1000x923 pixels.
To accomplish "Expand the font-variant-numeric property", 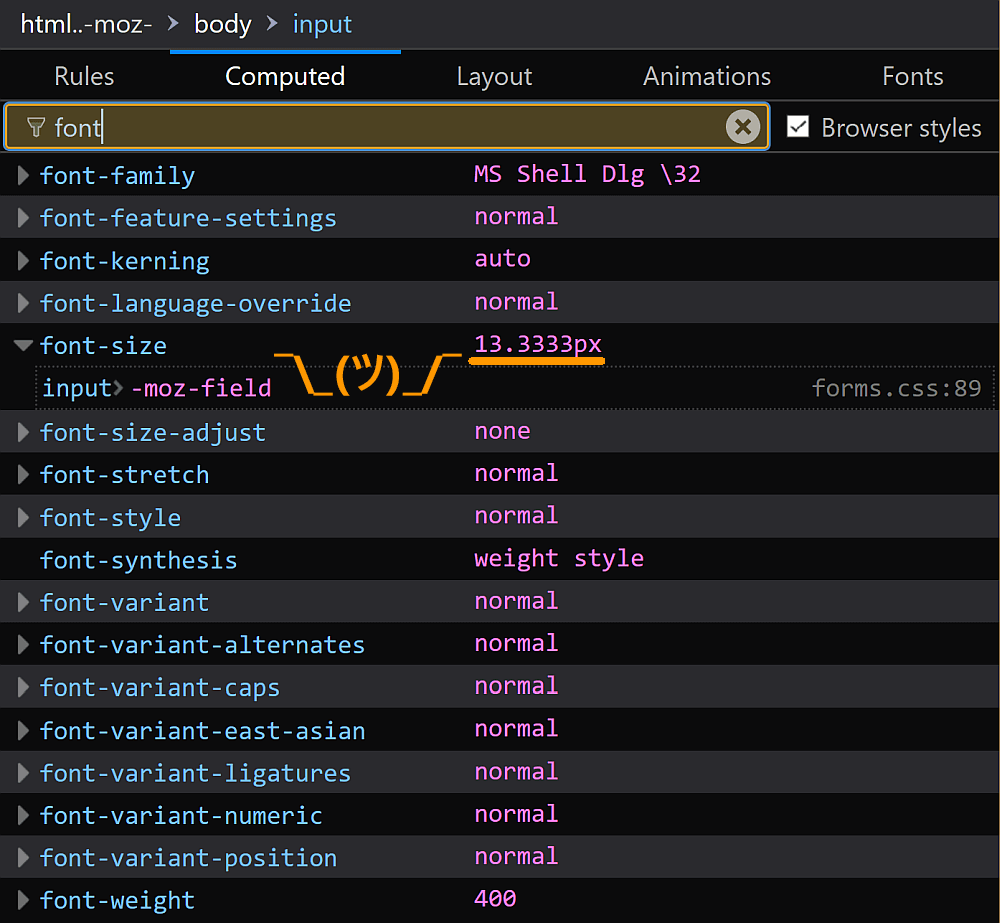I will click(x=24, y=816).
